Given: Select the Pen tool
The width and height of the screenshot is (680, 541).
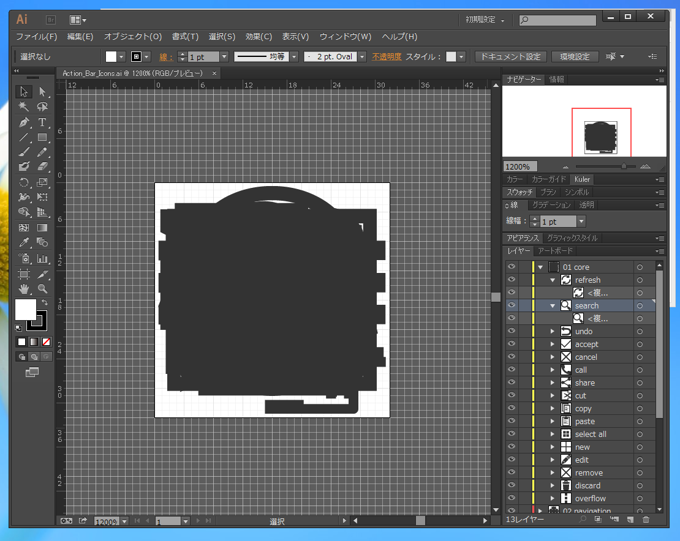Looking at the screenshot, I should pos(23,122).
